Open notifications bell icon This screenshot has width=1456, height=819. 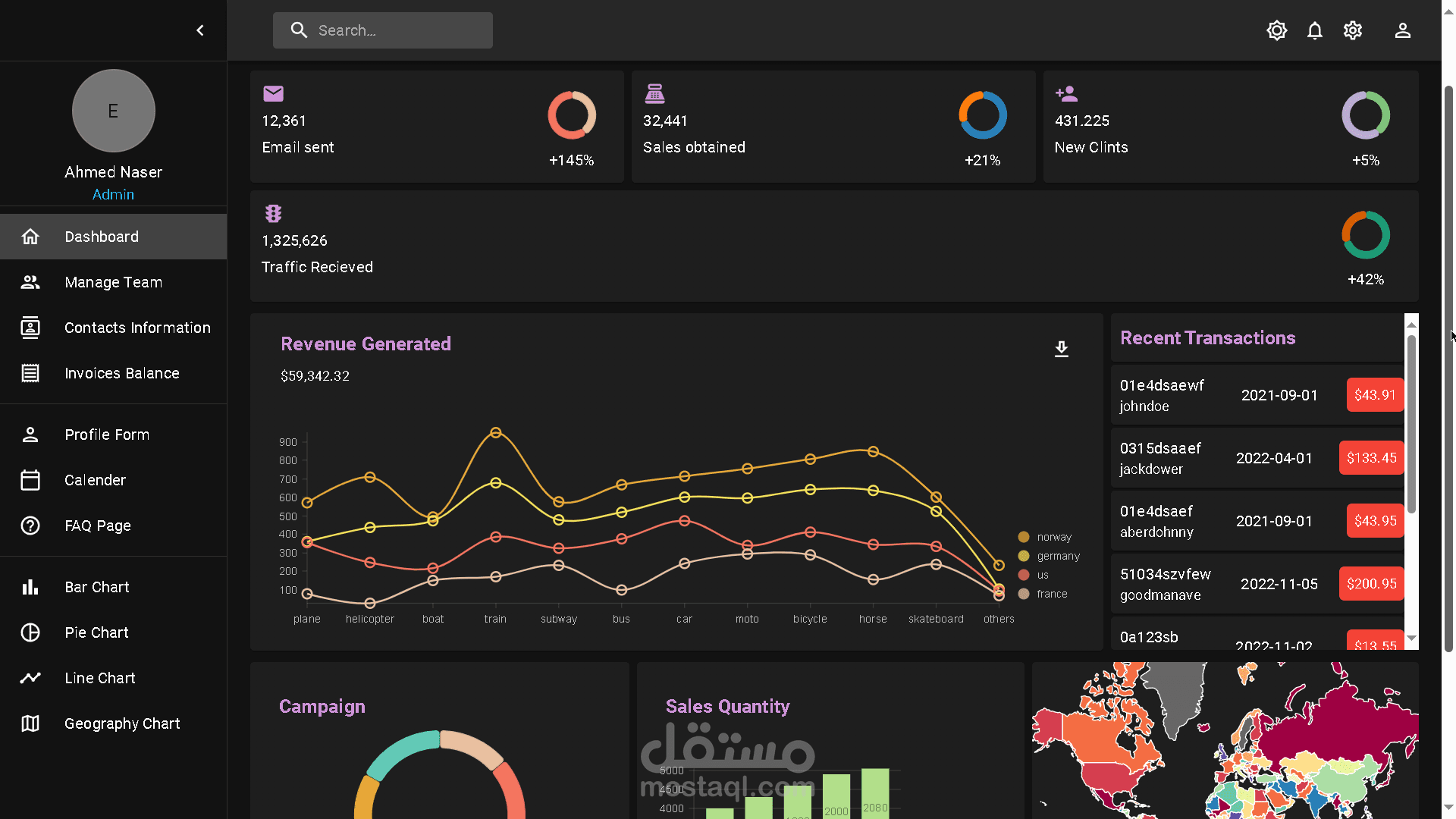(x=1315, y=30)
